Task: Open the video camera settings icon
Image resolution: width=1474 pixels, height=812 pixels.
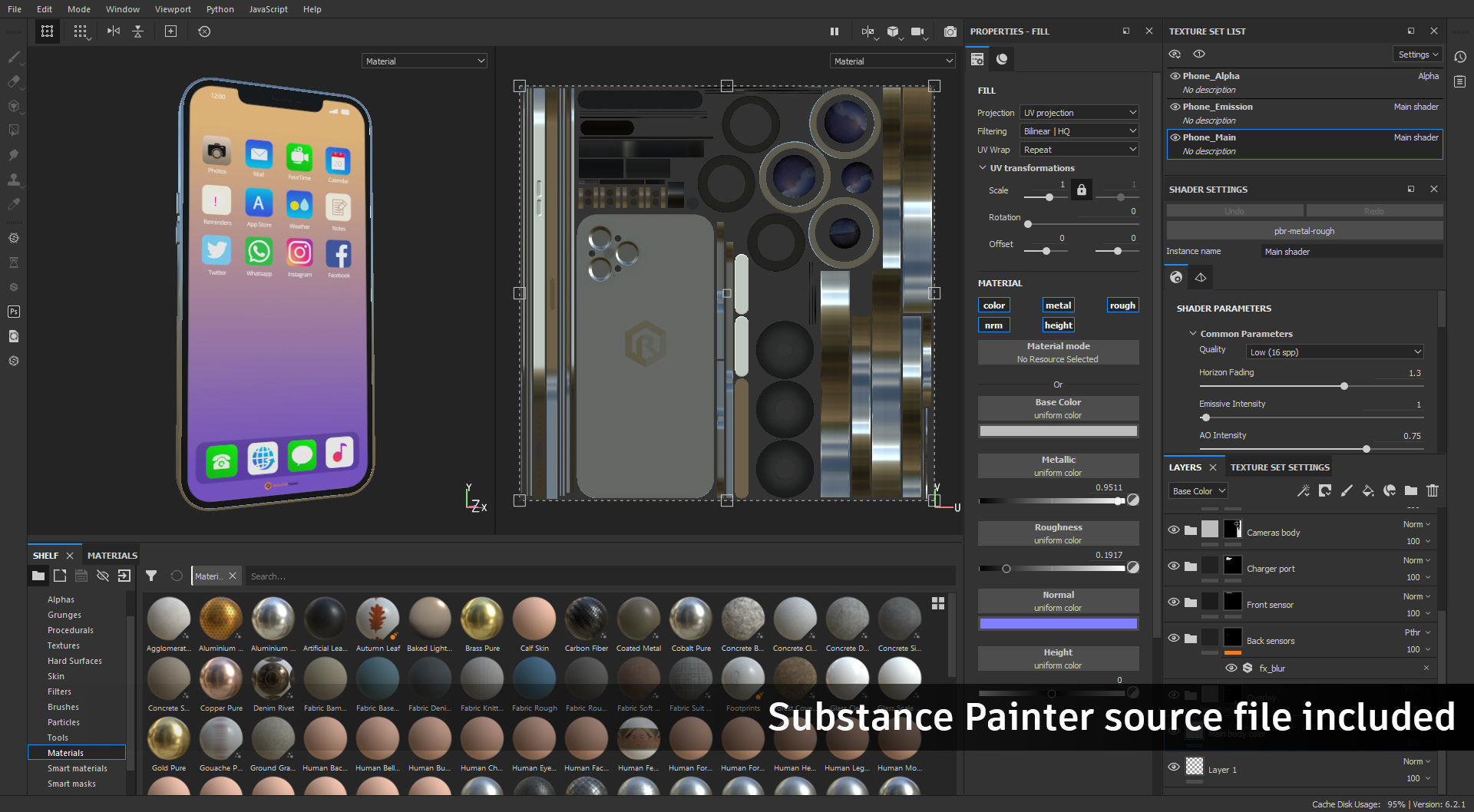Action: click(917, 31)
